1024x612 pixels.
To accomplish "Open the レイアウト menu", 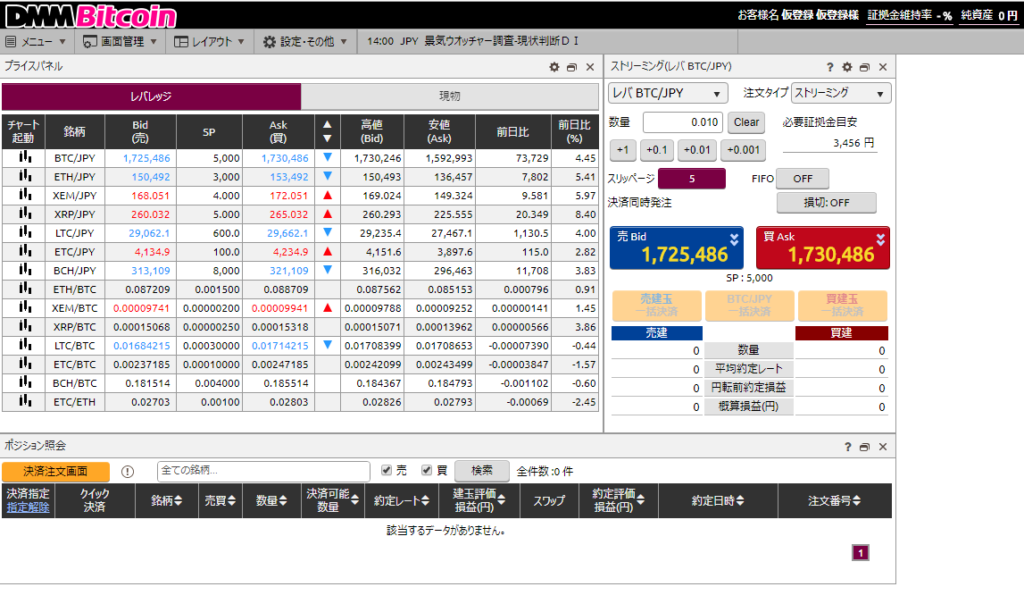I will point(209,42).
